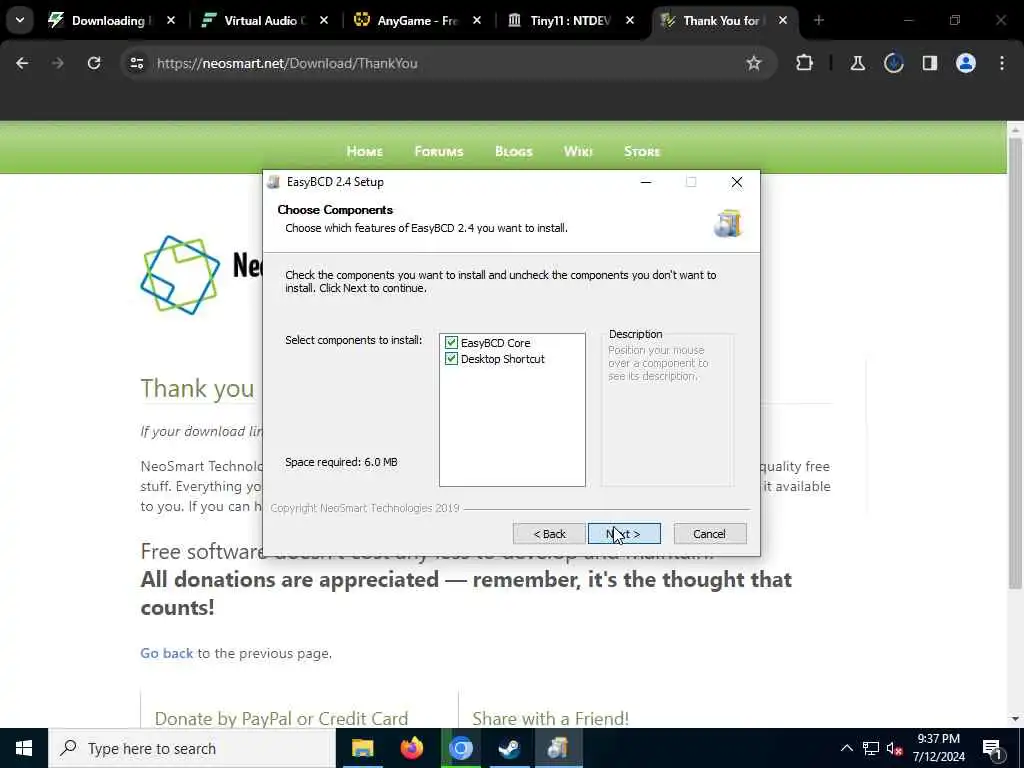1024x768 pixels.
Task: Open Blogs in the NeoSmart navigation
Action: 514,152
